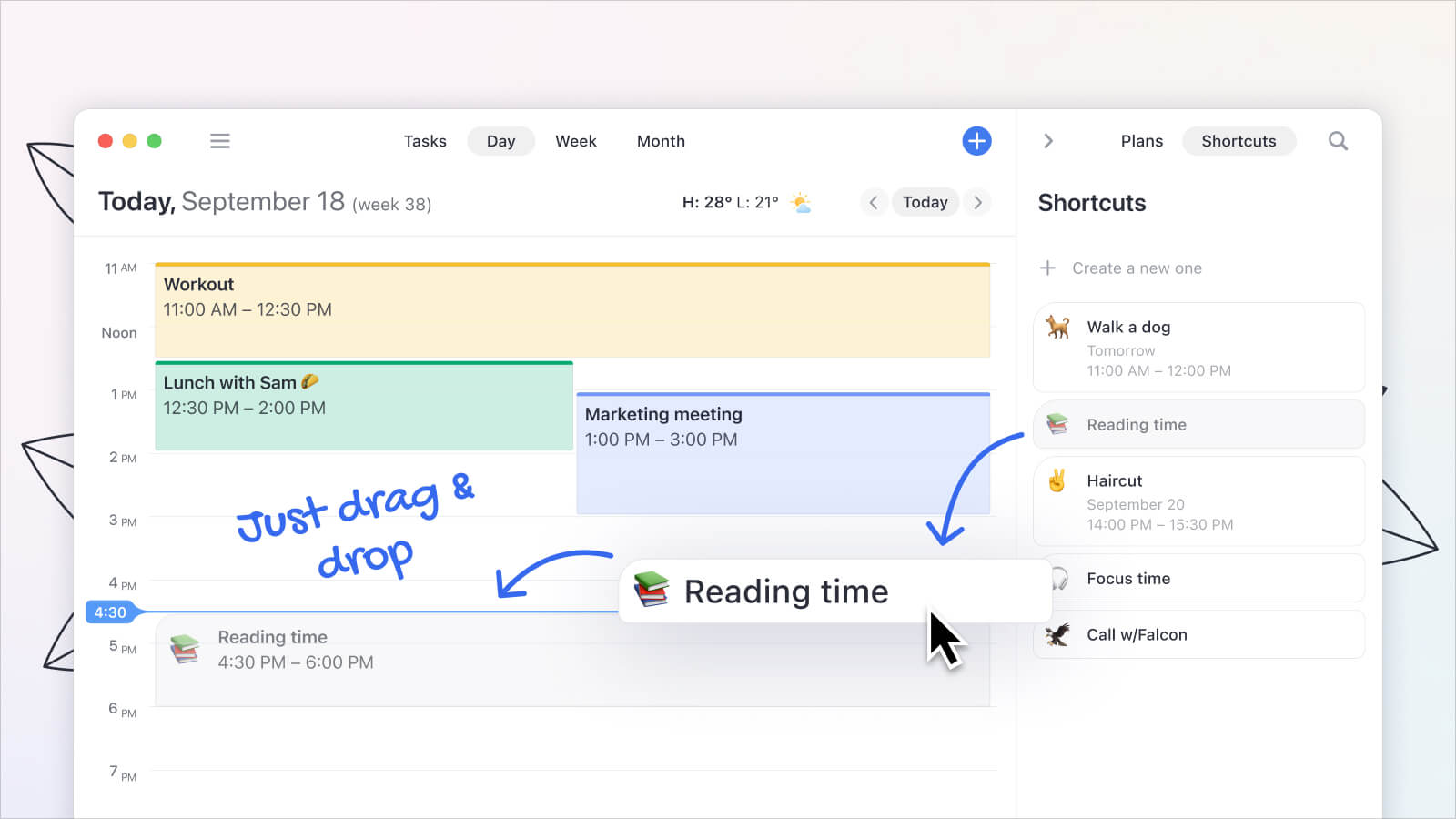Click Create a new one shortcut

1136,268
